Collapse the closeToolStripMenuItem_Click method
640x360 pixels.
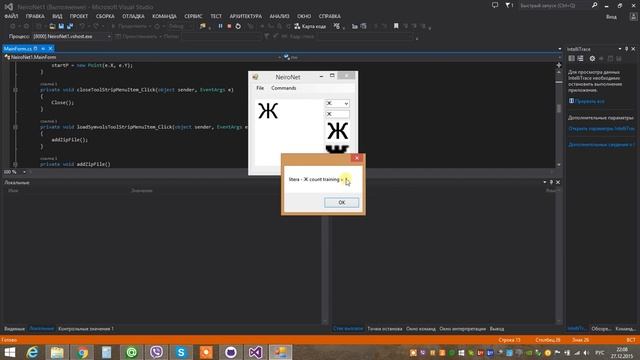tap(16, 90)
